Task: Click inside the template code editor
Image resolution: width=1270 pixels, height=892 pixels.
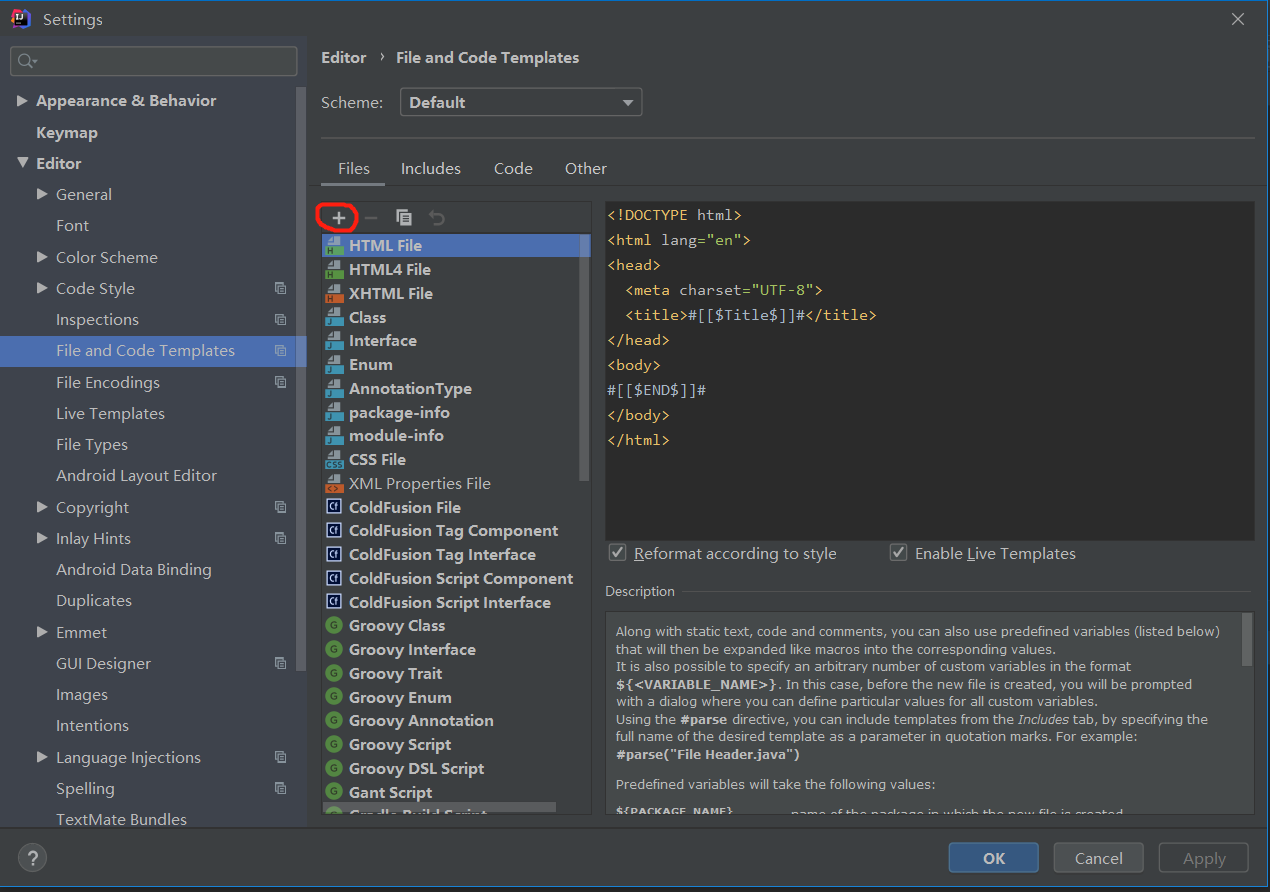Action: point(930,371)
